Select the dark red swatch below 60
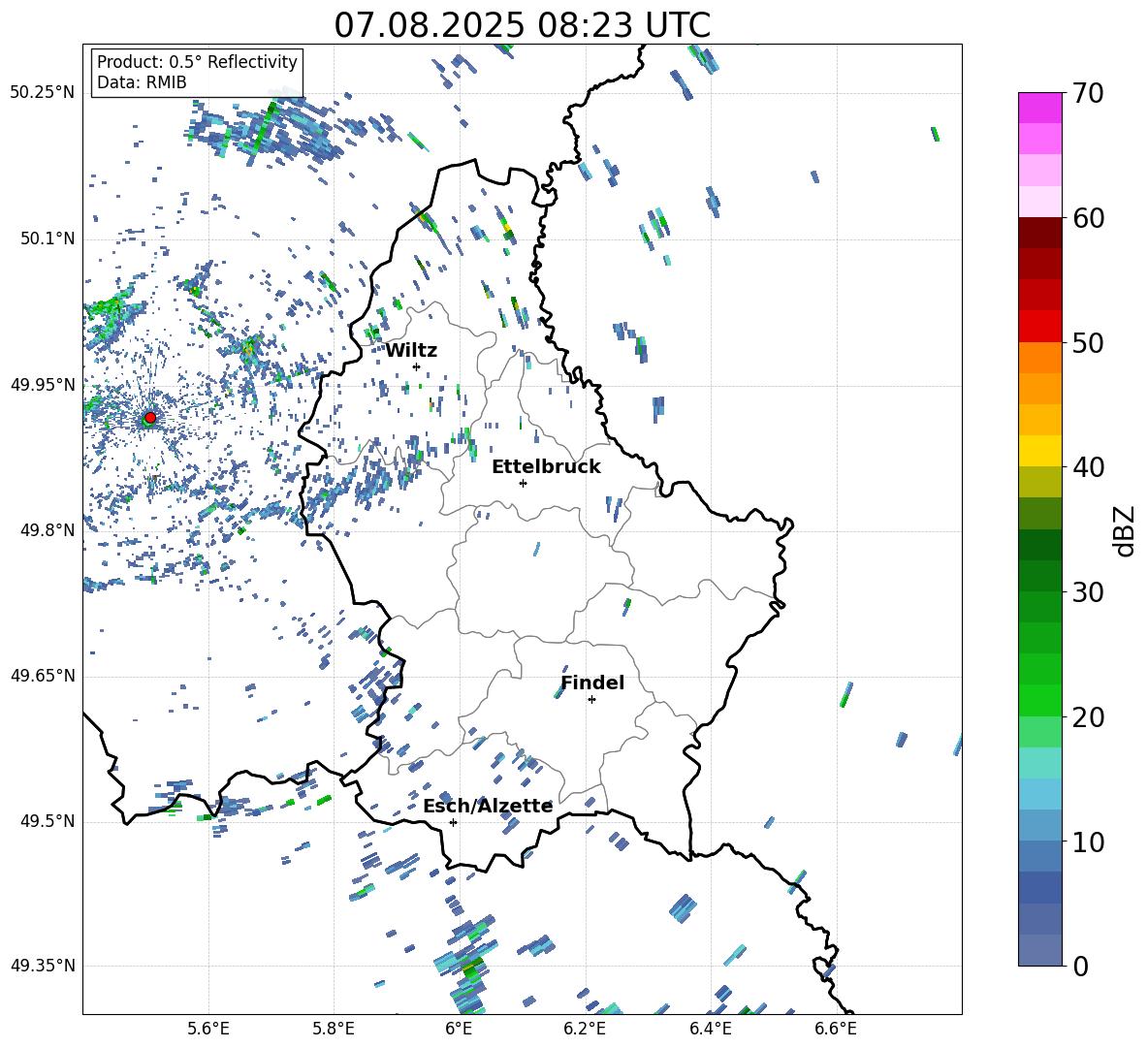The image size is (1148, 1048). (x=1039, y=233)
